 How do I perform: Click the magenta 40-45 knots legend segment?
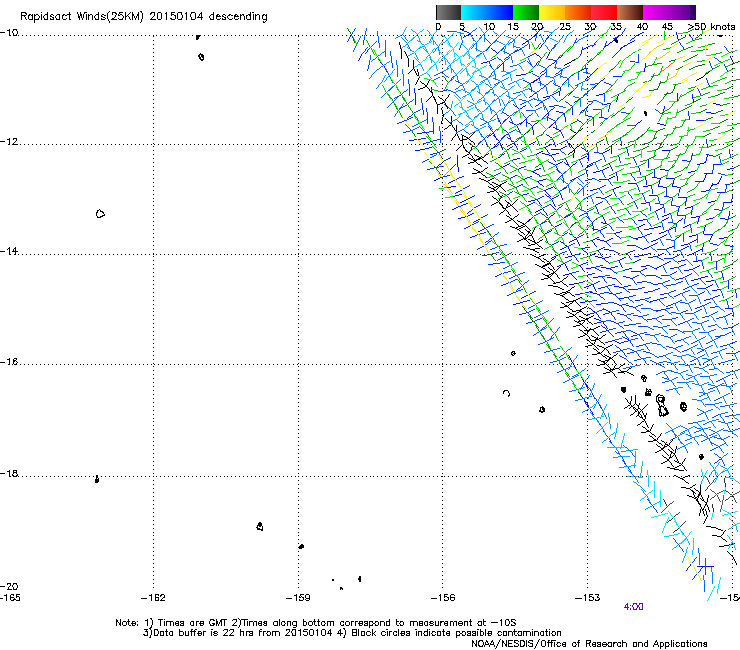click(656, 12)
